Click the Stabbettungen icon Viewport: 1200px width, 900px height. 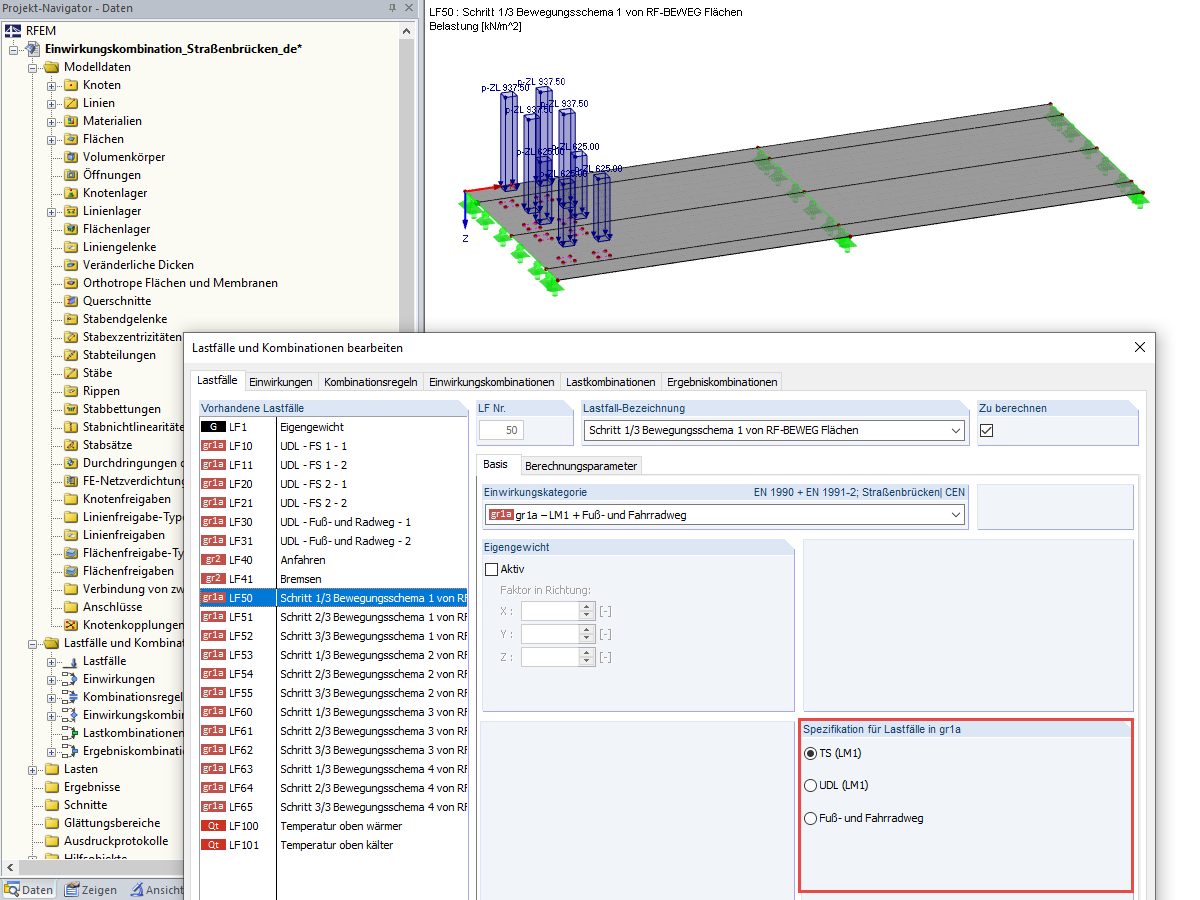[x=71, y=409]
